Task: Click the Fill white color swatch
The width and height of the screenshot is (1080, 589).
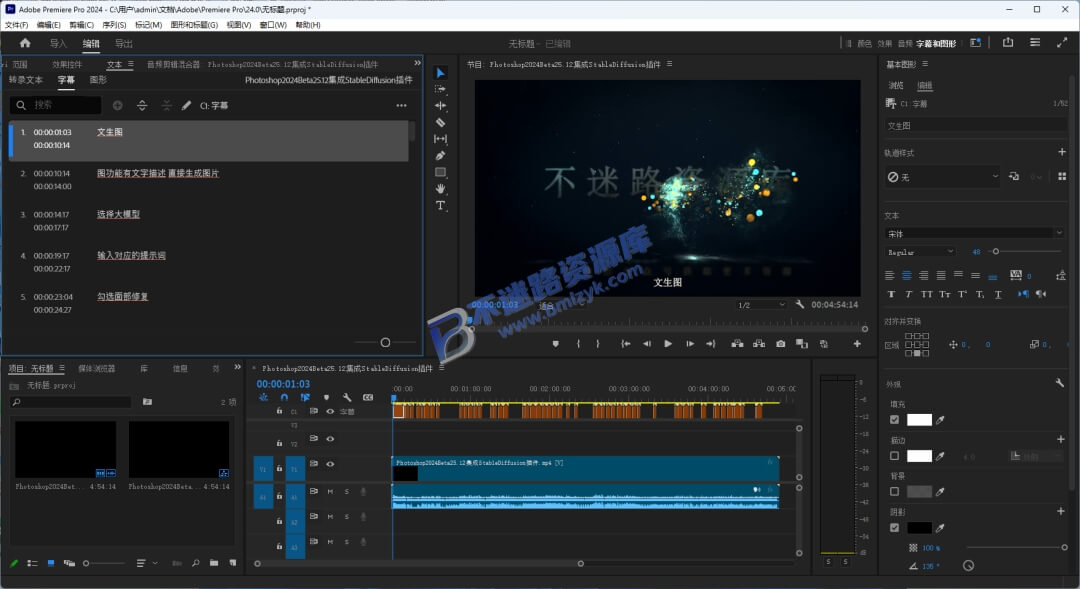Action: pos(919,420)
